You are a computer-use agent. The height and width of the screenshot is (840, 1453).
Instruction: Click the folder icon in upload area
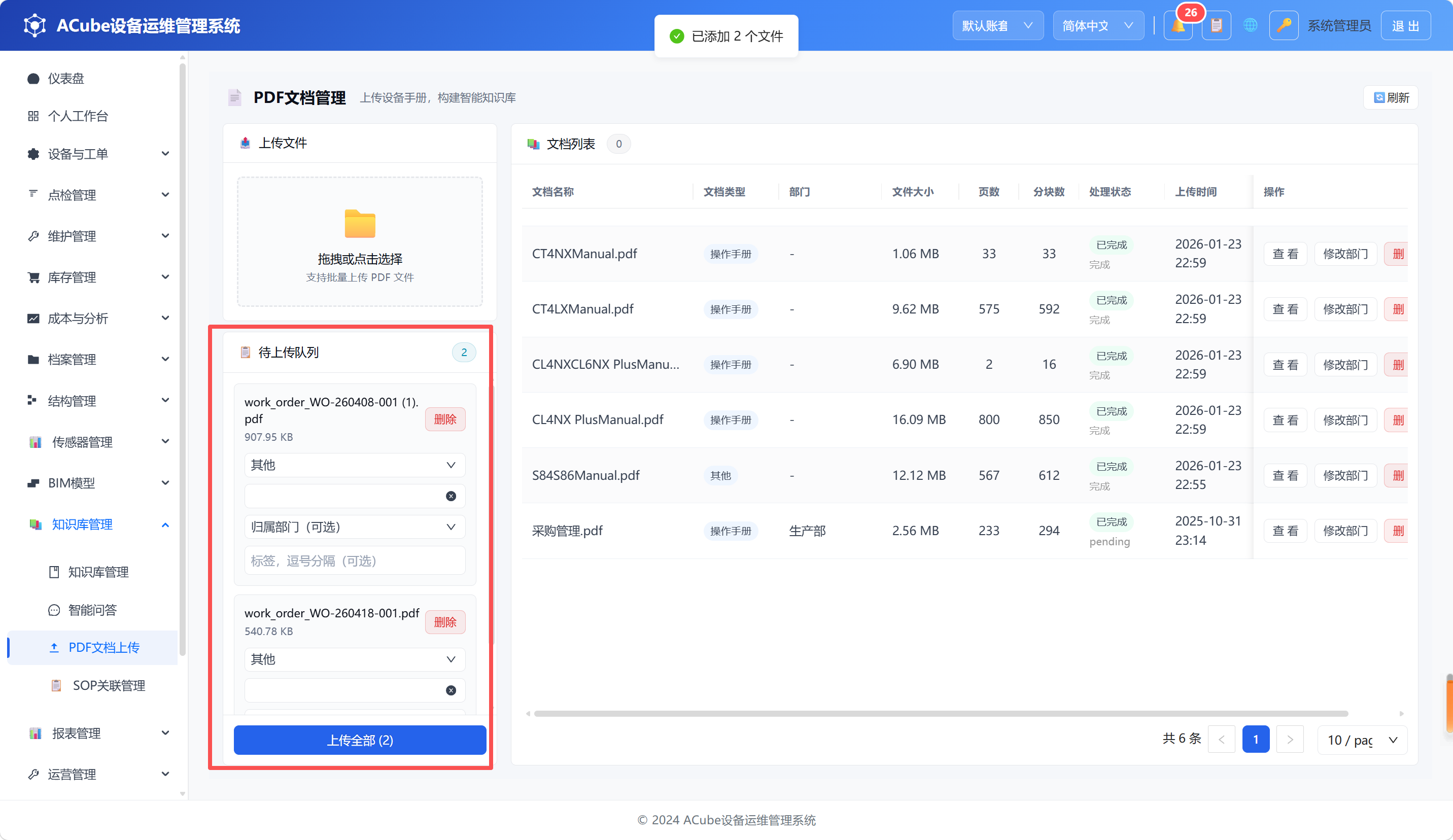(x=360, y=224)
